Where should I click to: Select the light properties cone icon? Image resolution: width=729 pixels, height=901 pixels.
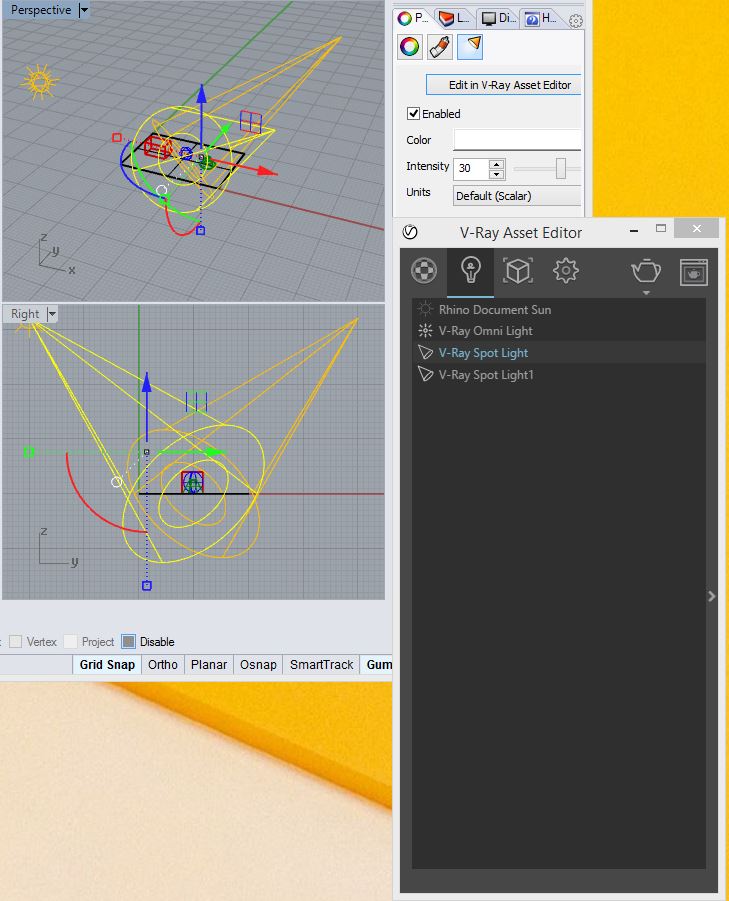click(470, 47)
